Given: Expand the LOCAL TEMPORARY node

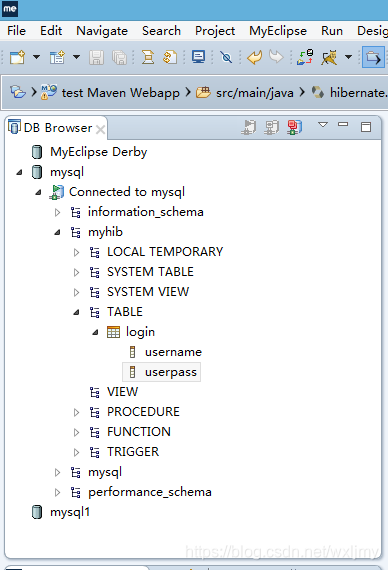Looking at the screenshot, I should tap(76, 252).
